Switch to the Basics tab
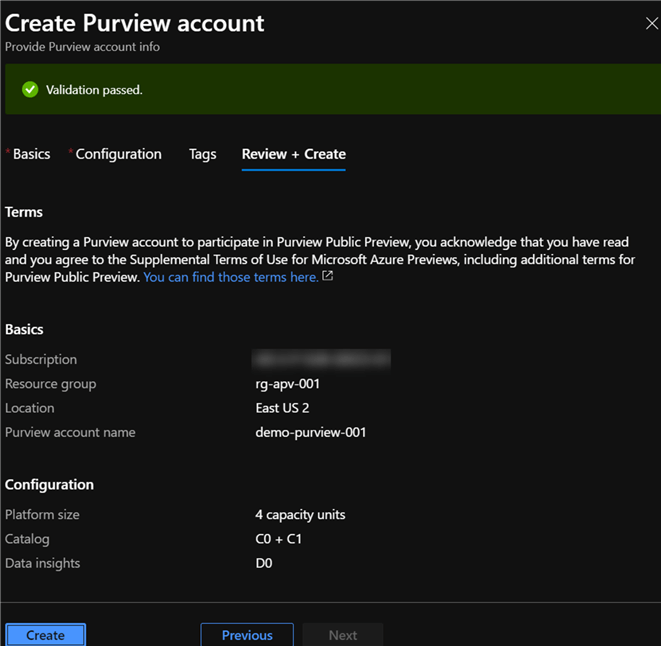The width and height of the screenshot is (661, 646). (31, 154)
